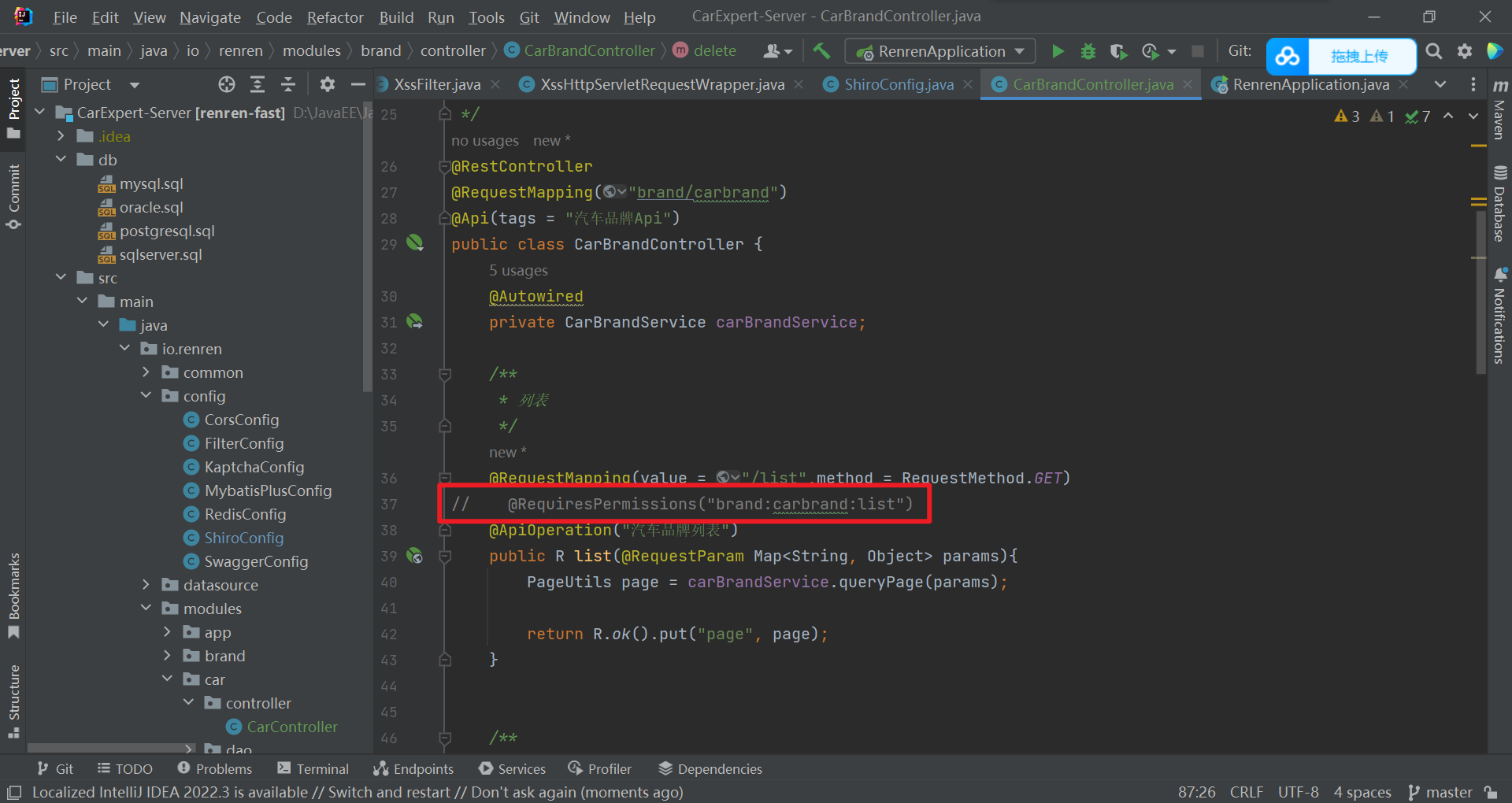Collapse the db folder
This screenshot has height=803, width=1512.
point(61,160)
